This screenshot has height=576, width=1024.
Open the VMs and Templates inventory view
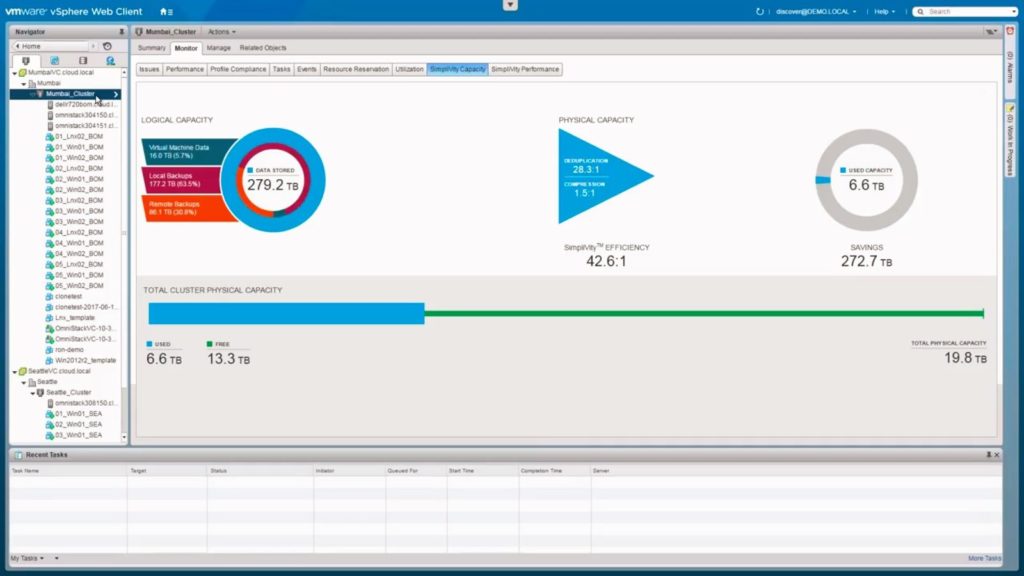pos(53,60)
